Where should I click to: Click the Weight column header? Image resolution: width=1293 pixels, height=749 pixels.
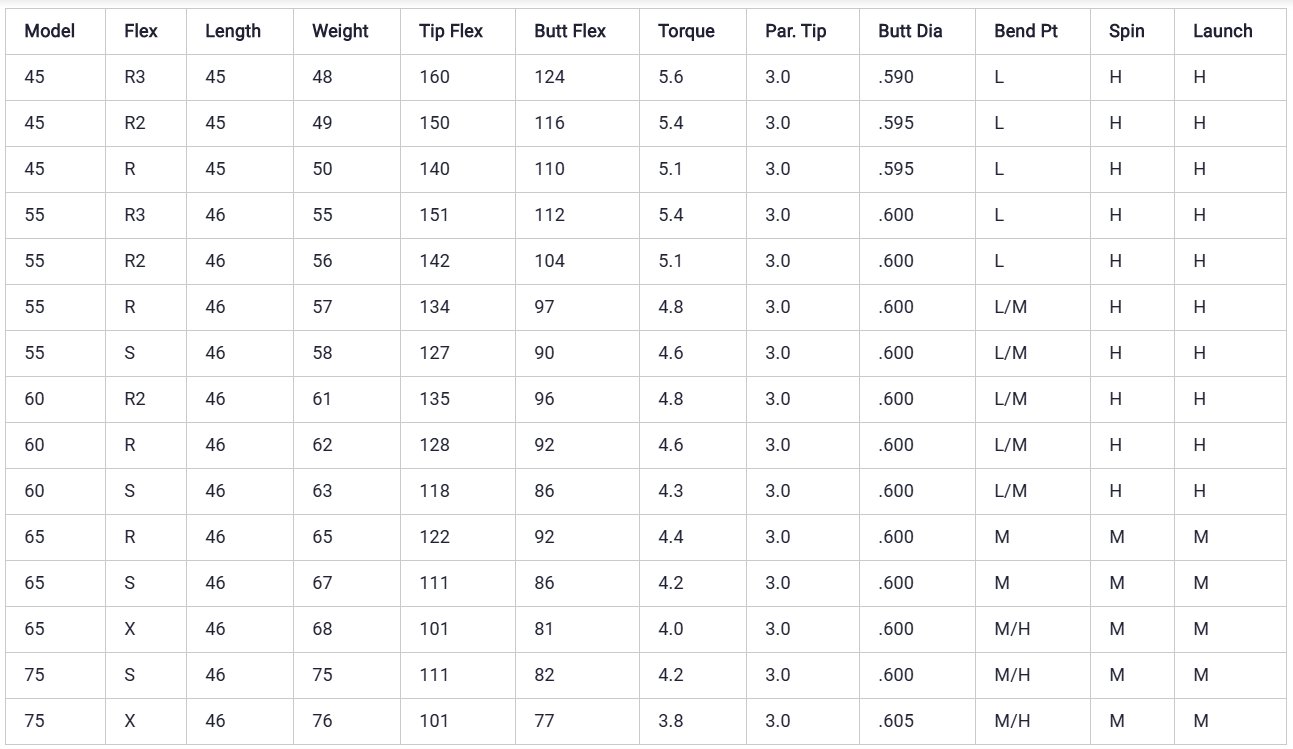pos(340,31)
